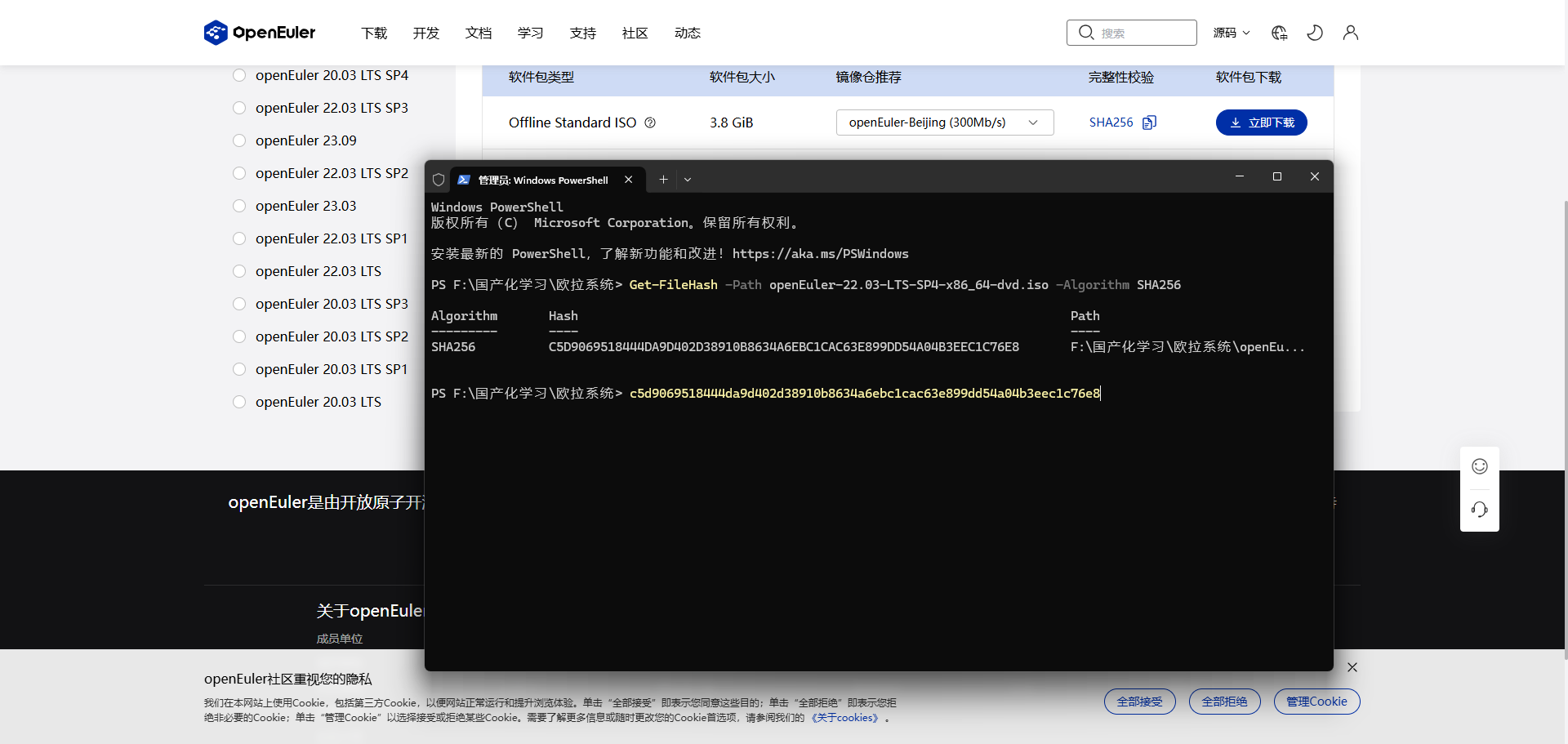Select openEuler 20.03 LTS SP1 radio
The image size is (1568, 744).
pos(239,369)
